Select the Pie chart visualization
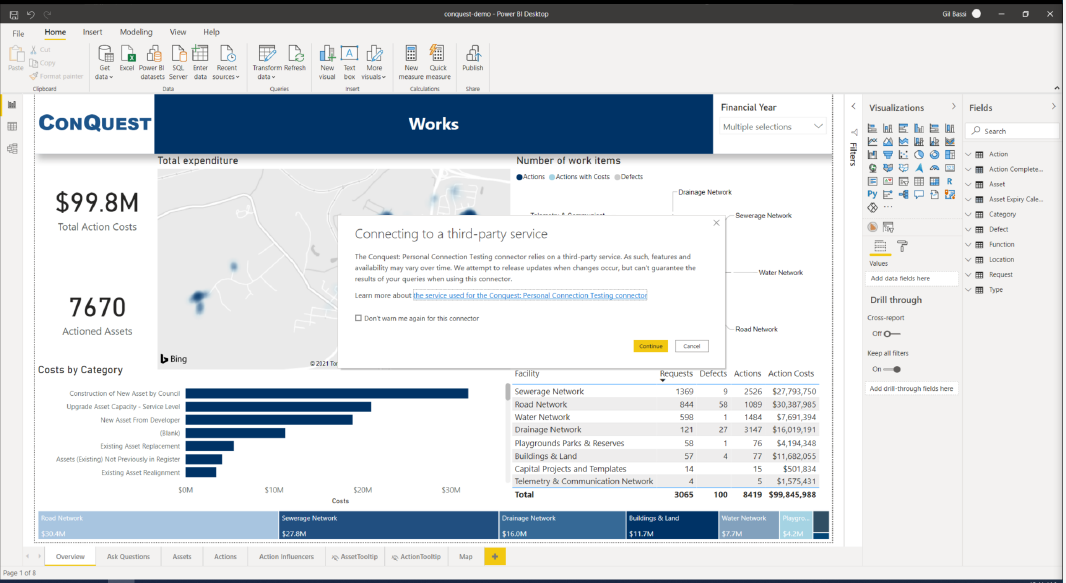This screenshot has width=1066, height=583. pyautogui.click(x=918, y=154)
